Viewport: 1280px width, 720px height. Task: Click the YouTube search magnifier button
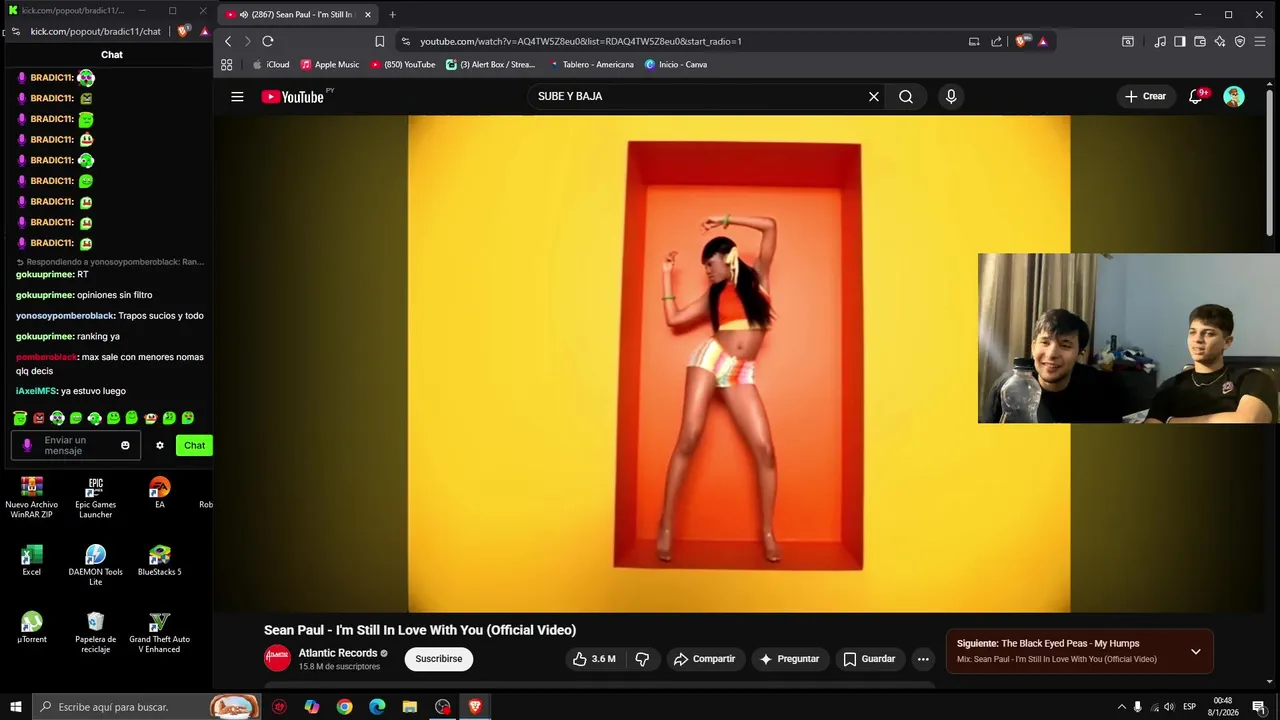(906, 97)
